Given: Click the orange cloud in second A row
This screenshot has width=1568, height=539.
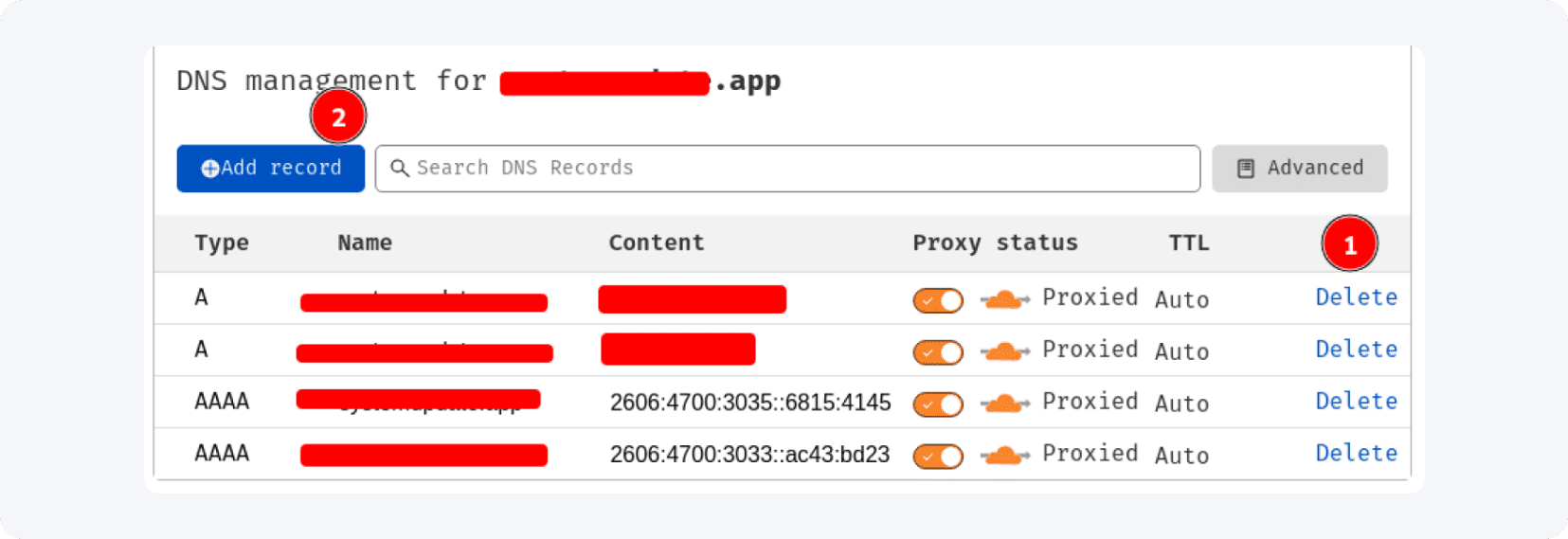Looking at the screenshot, I should 1004,351.
